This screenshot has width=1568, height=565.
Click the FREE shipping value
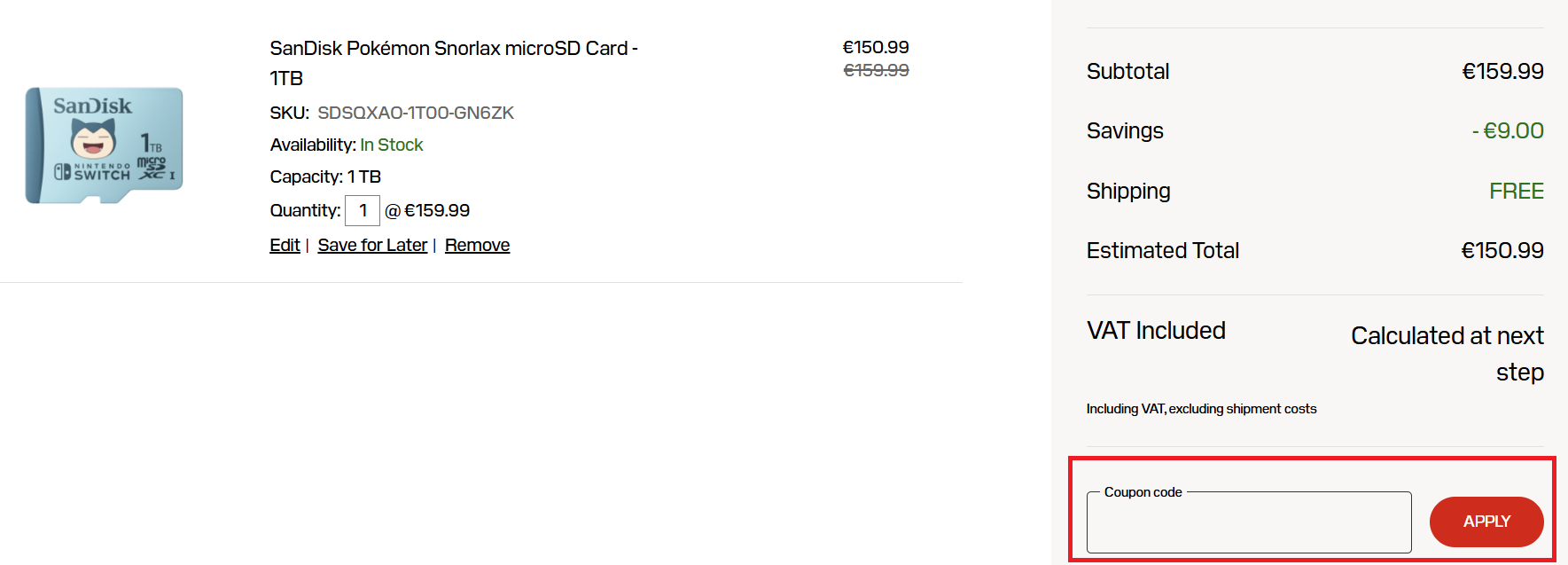tap(1516, 192)
